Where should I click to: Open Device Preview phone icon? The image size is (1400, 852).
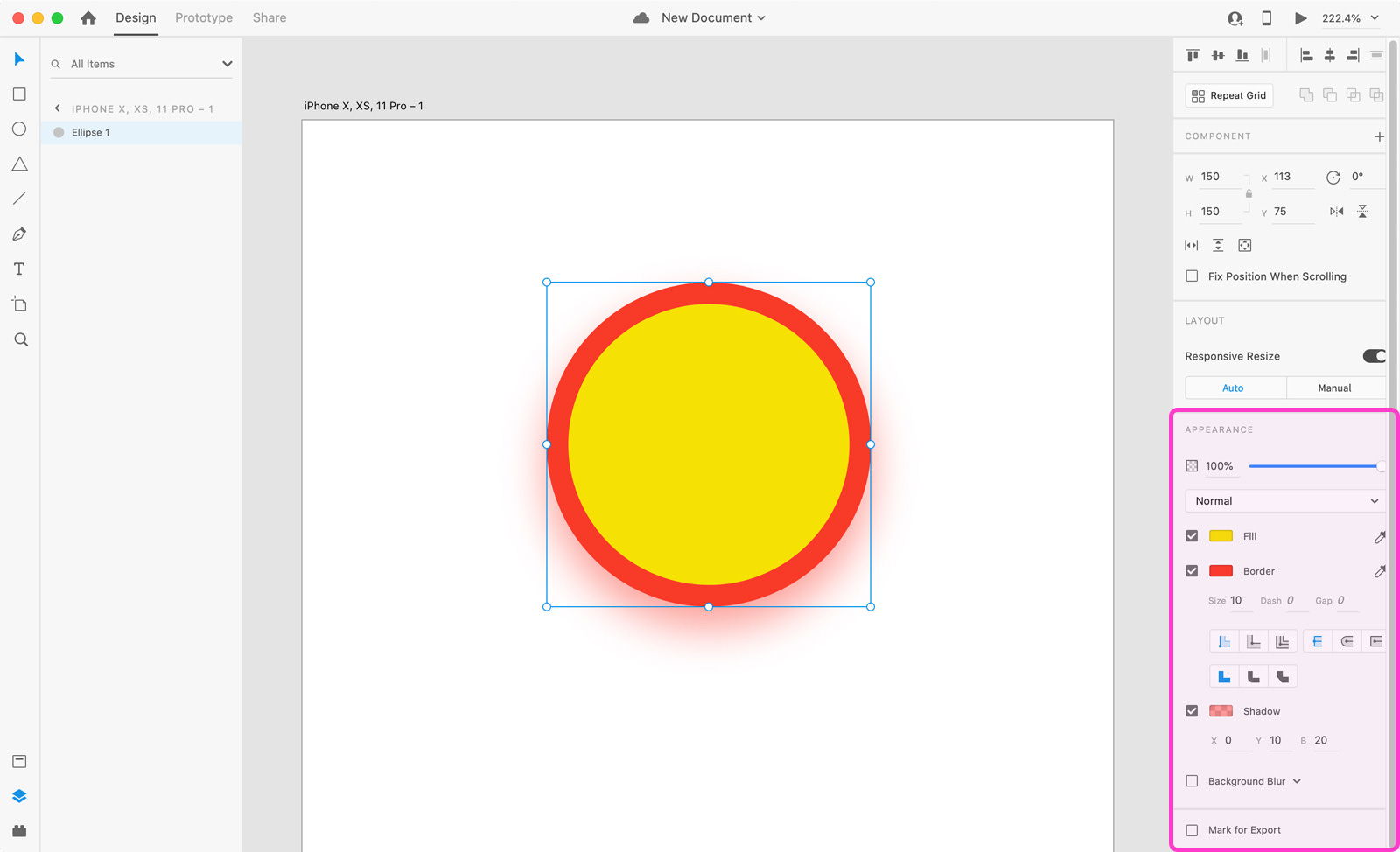point(1266,17)
